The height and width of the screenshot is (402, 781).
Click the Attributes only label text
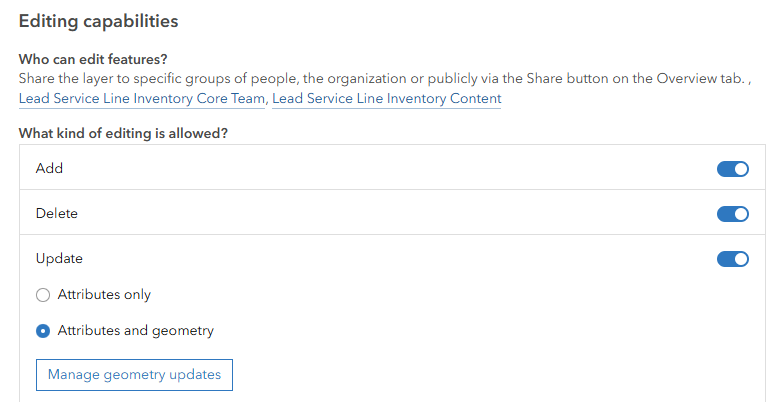[104, 295]
